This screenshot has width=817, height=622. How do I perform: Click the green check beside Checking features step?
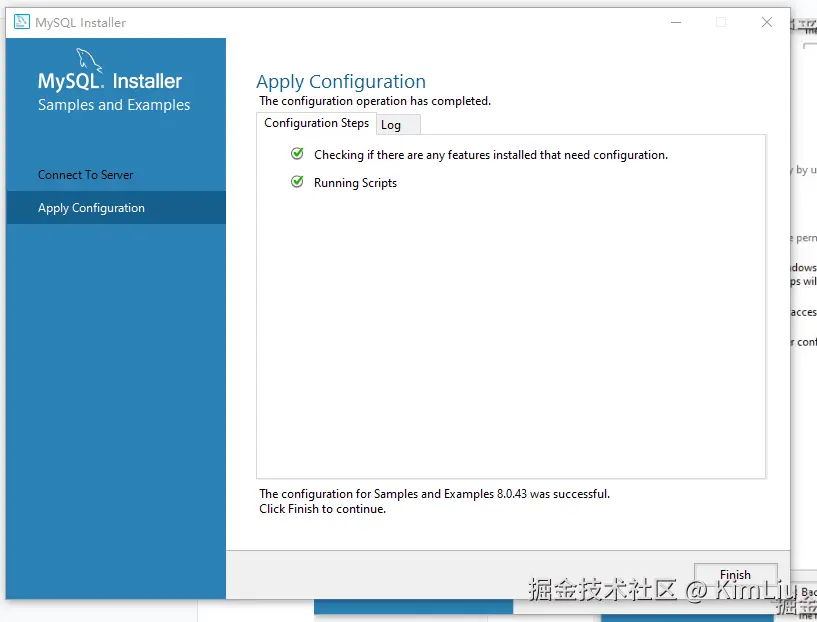[297, 154]
